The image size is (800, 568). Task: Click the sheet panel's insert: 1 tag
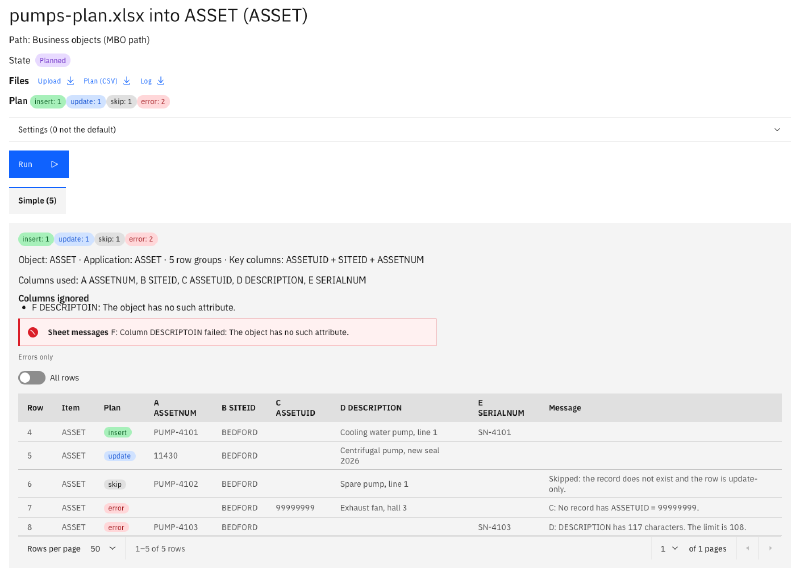tap(36, 239)
